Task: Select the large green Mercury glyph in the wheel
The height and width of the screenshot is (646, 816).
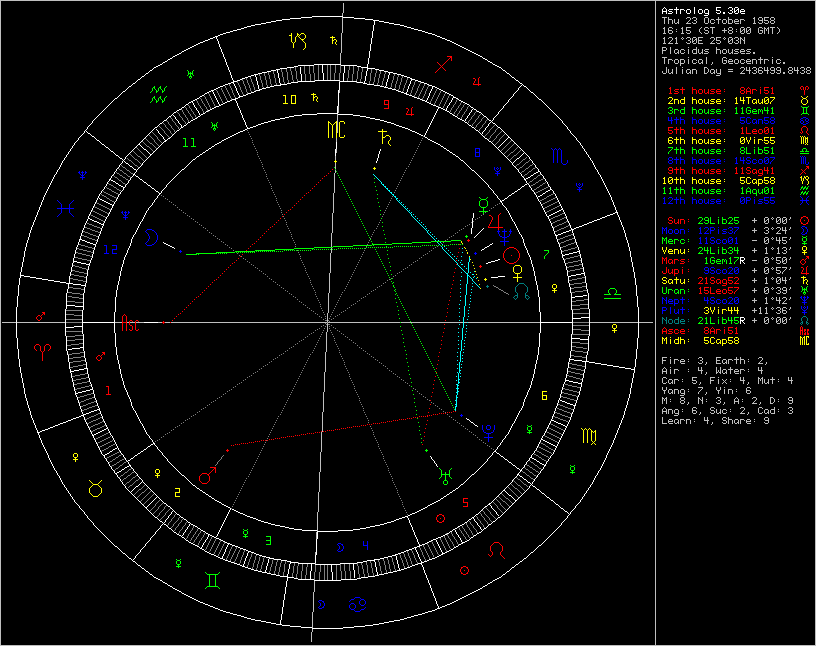Action: [x=484, y=203]
